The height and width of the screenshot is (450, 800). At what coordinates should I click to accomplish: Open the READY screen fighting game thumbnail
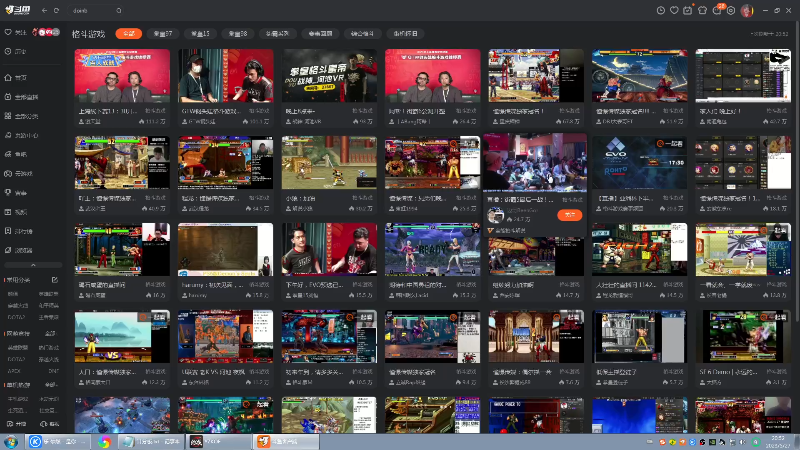click(x=432, y=249)
